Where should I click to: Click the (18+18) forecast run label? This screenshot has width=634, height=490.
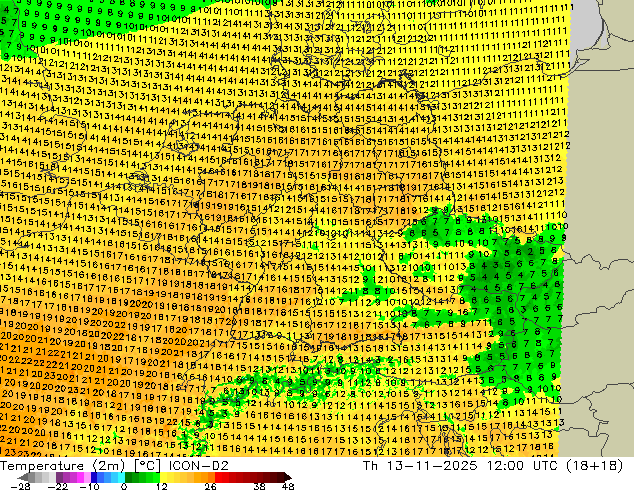[597, 465]
